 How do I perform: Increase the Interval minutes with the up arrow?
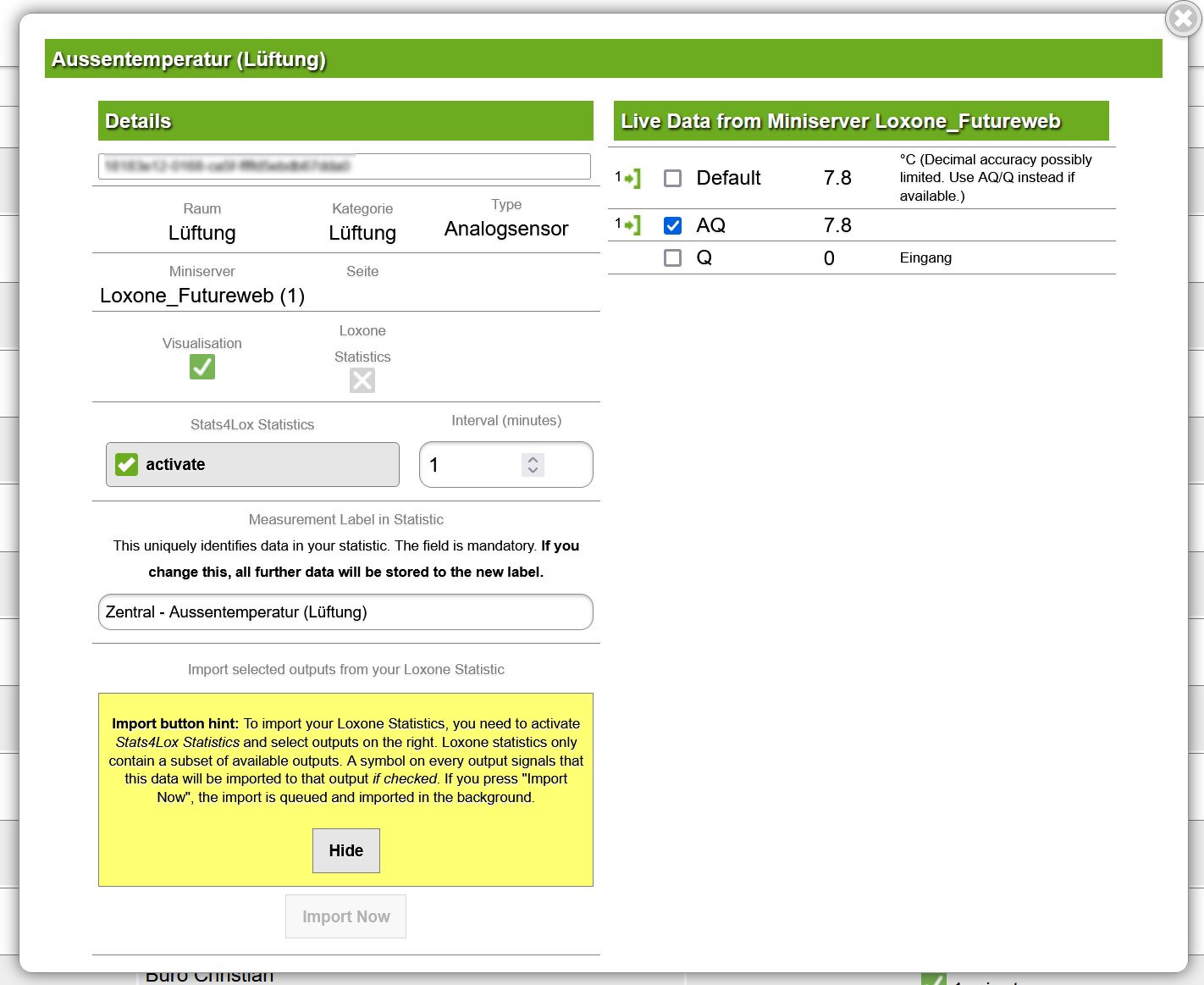coord(533,459)
